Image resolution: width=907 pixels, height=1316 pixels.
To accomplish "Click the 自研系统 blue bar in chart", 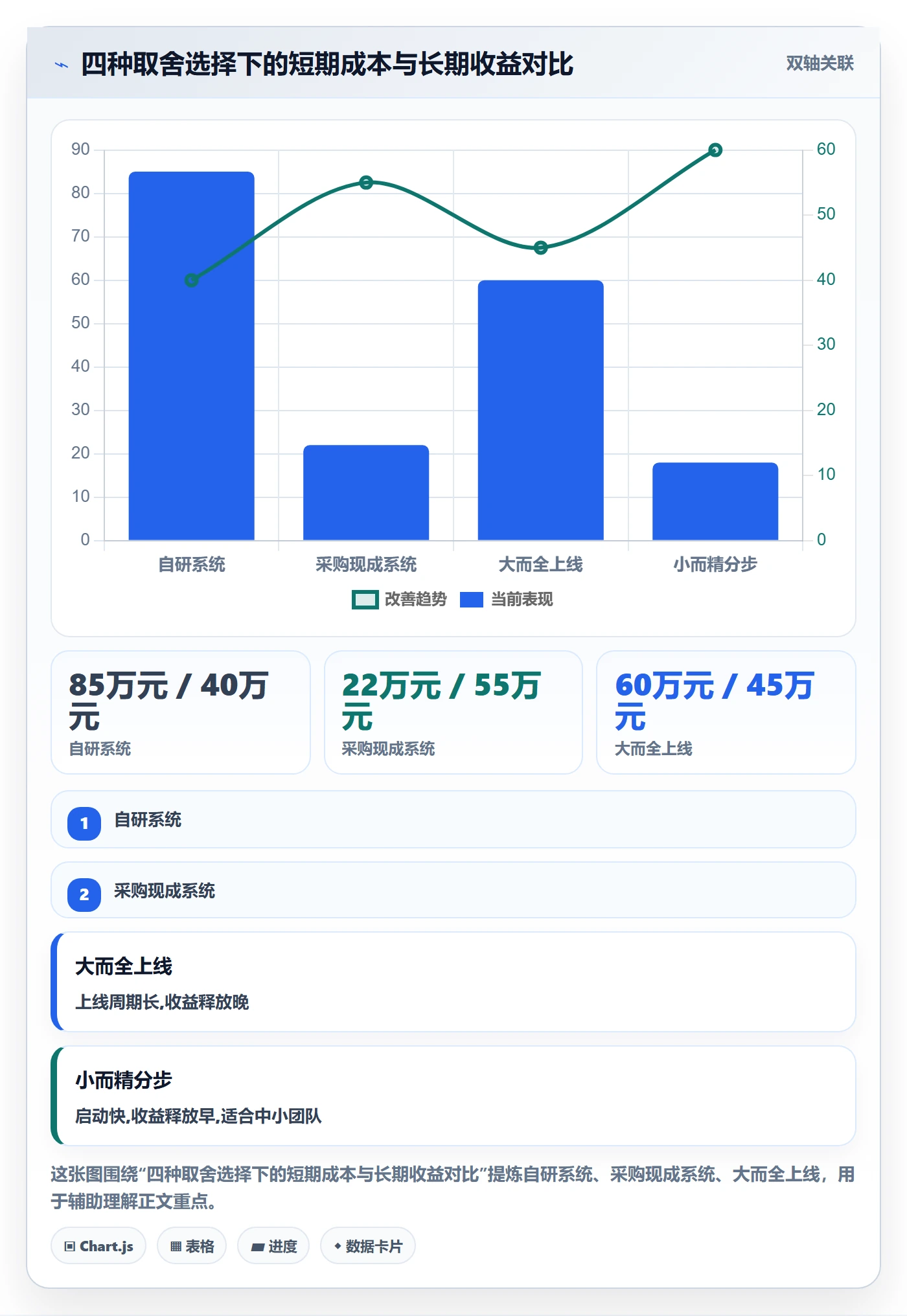I will tap(192, 356).
